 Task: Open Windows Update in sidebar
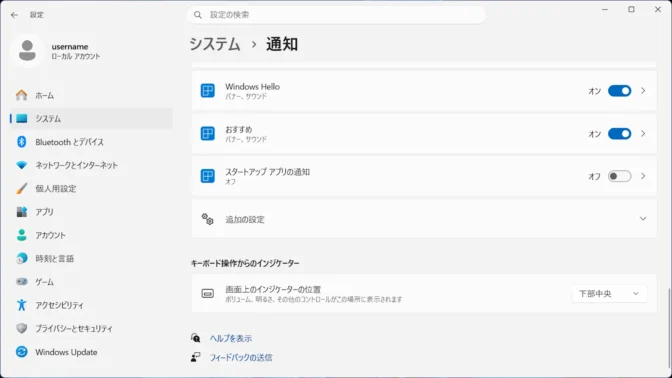click(91, 352)
